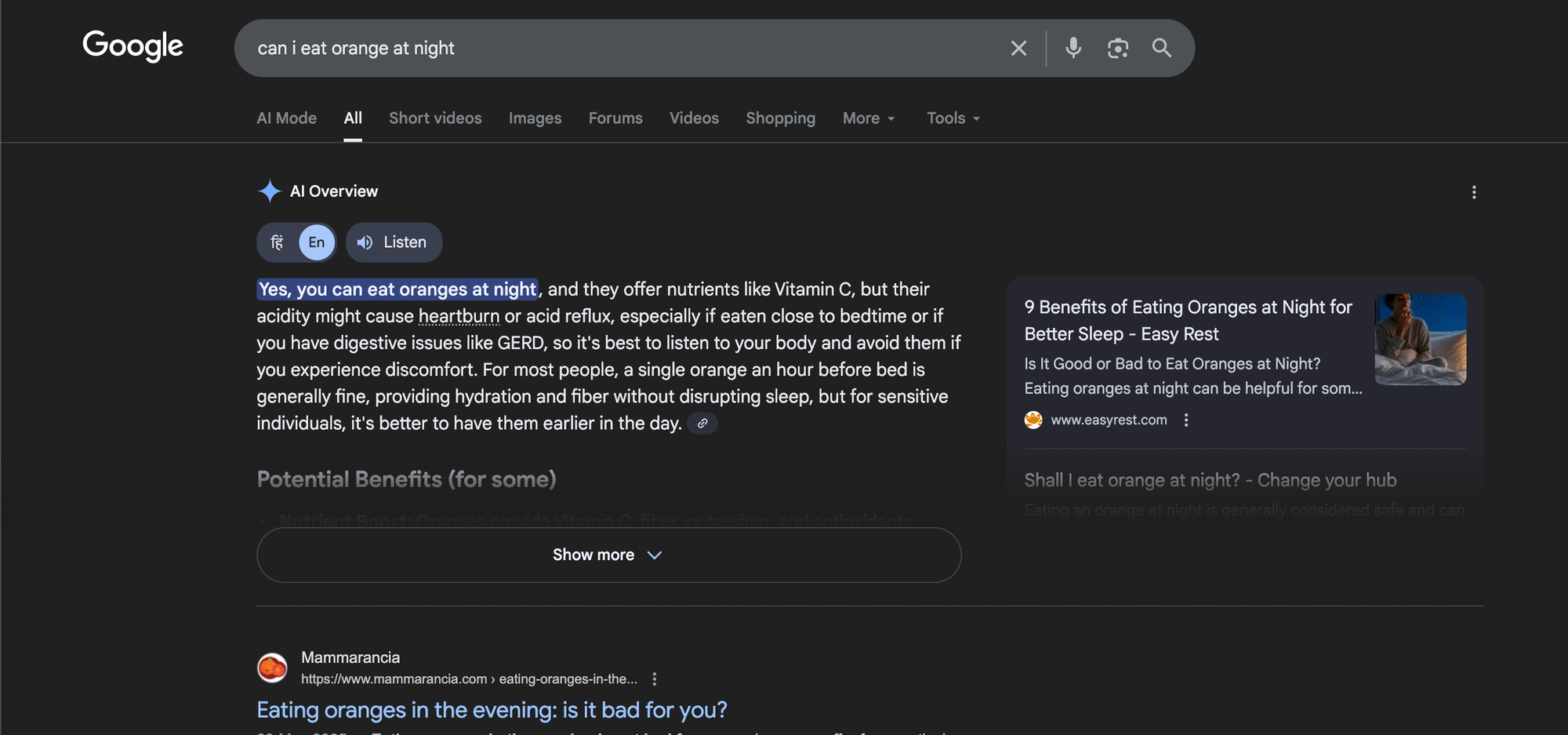Click the underlined heartburn link

pos(459,316)
